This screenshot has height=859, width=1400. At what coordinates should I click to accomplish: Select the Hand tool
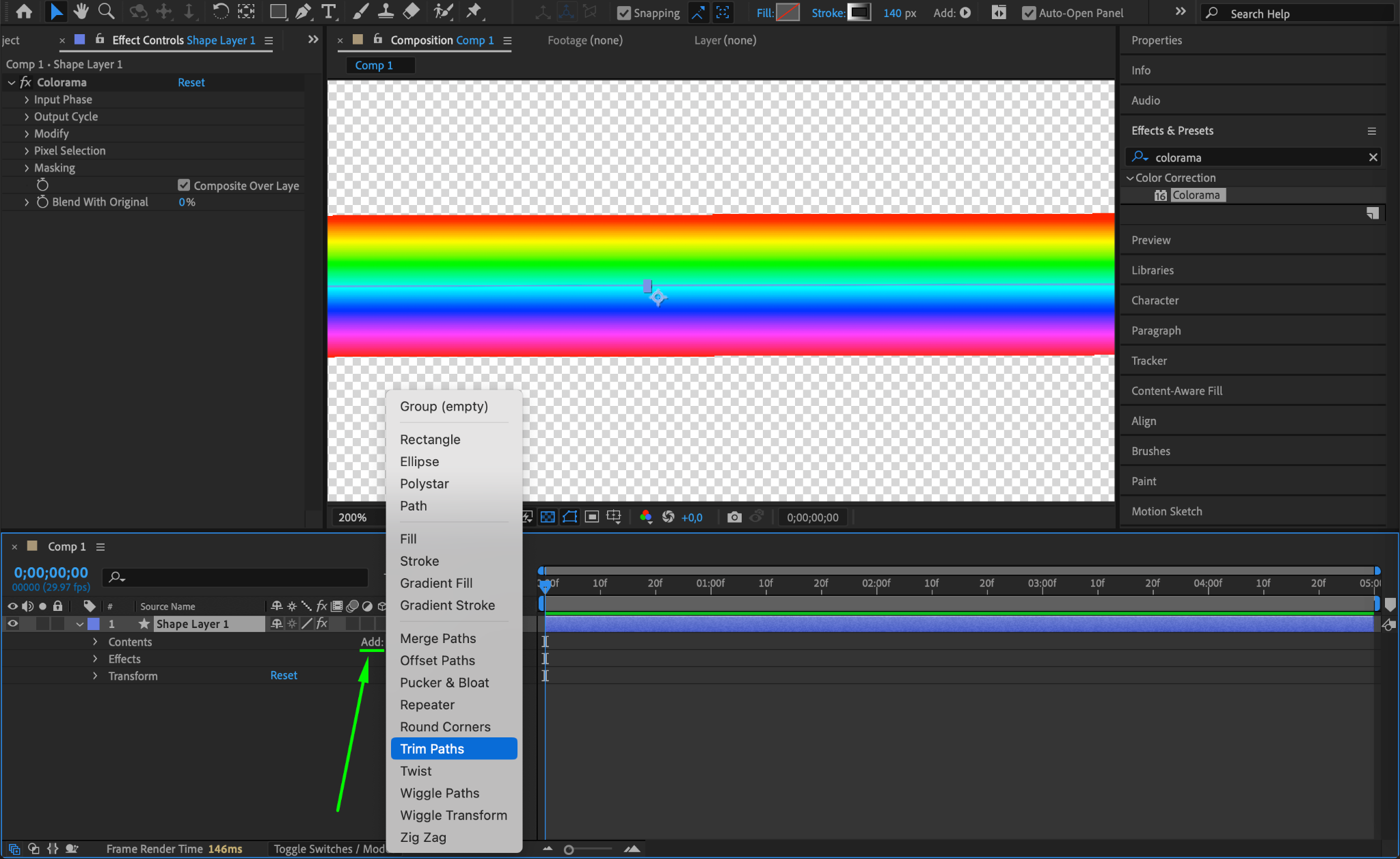(81, 12)
